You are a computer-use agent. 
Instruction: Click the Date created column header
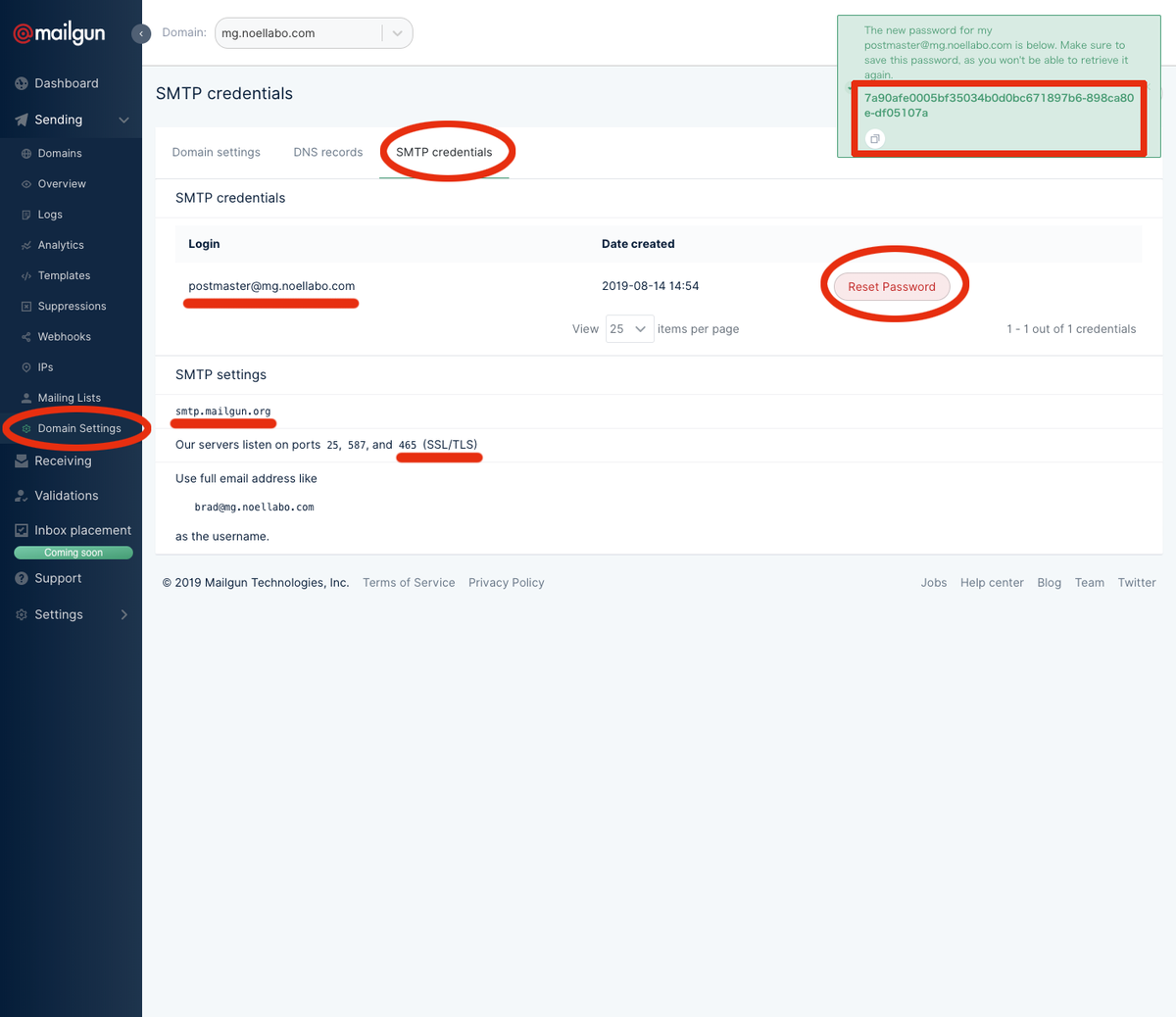[638, 244]
